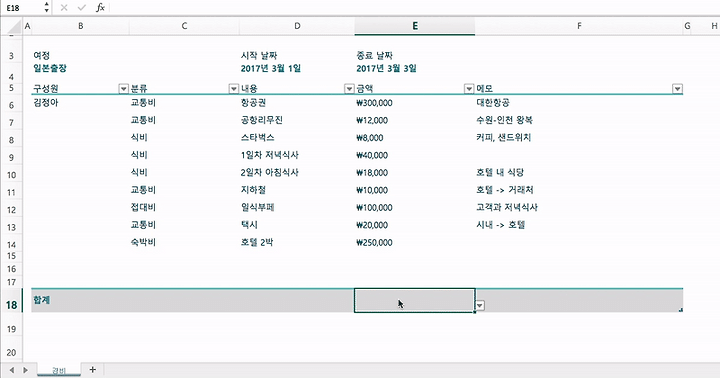Click the 일본출장 trip name cell
The image size is (720, 378).
tap(50, 68)
